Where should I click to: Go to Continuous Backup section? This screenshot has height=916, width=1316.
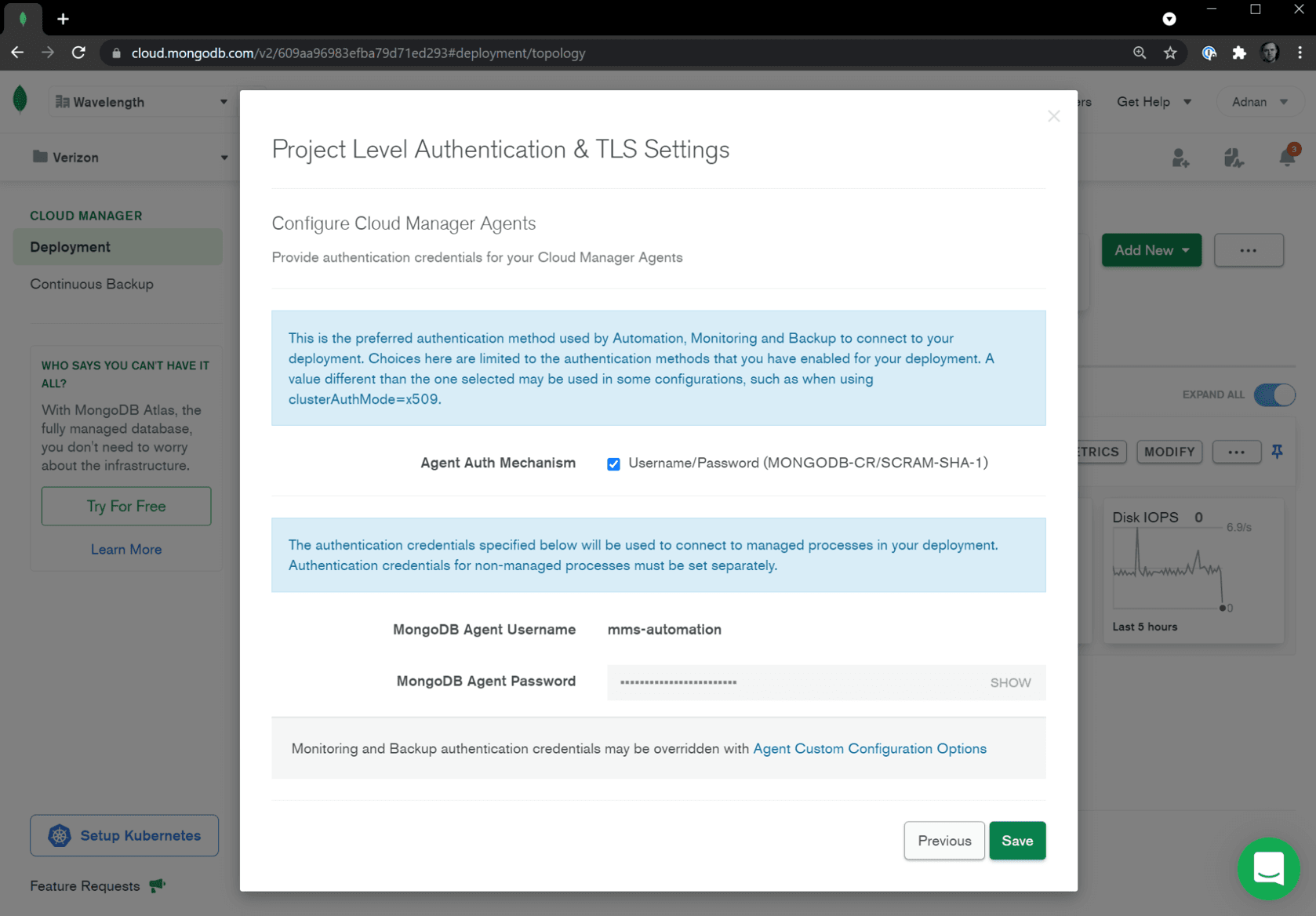click(x=92, y=284)
